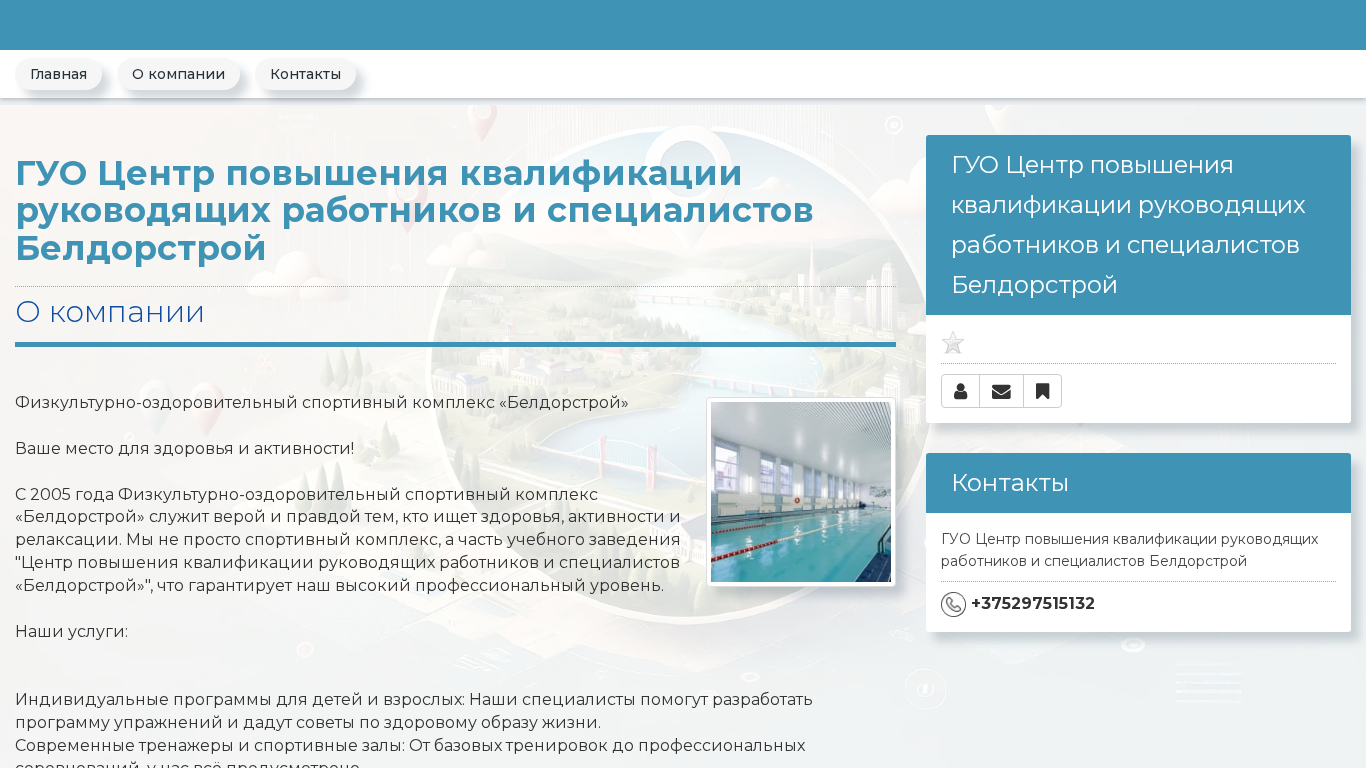Image resolution: width=1366 pixels, height=768 pixels.
Task: Click the 'Физкультурно-оздоровительный спортивный комплекс' first line
Action: point(322,402)
